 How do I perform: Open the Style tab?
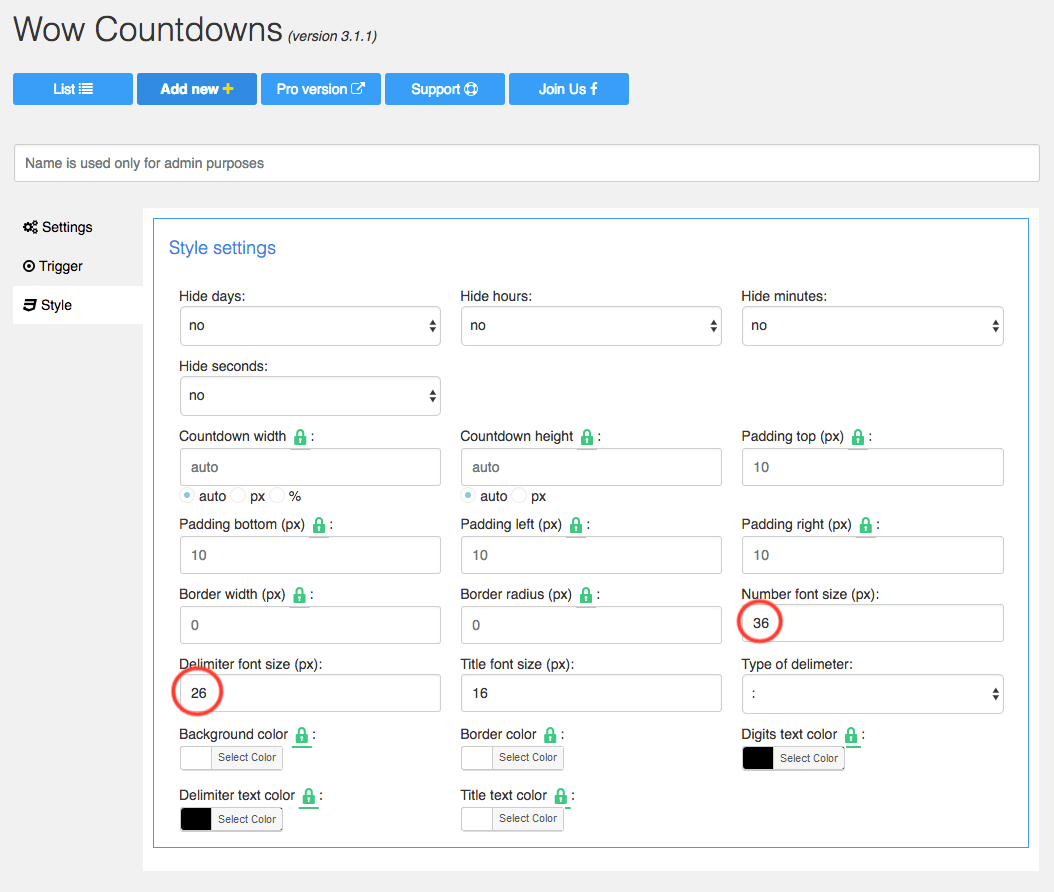click(78, 305)
